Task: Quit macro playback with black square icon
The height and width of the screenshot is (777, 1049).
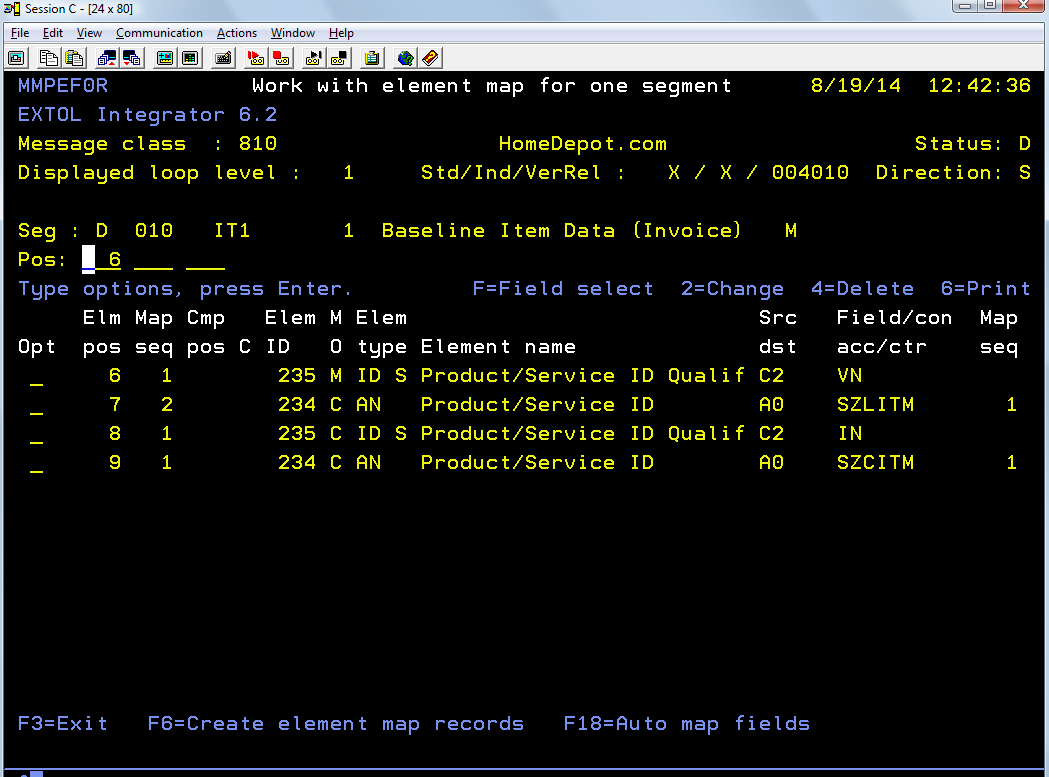Action: pyautogui.click(x=339, y=58)
